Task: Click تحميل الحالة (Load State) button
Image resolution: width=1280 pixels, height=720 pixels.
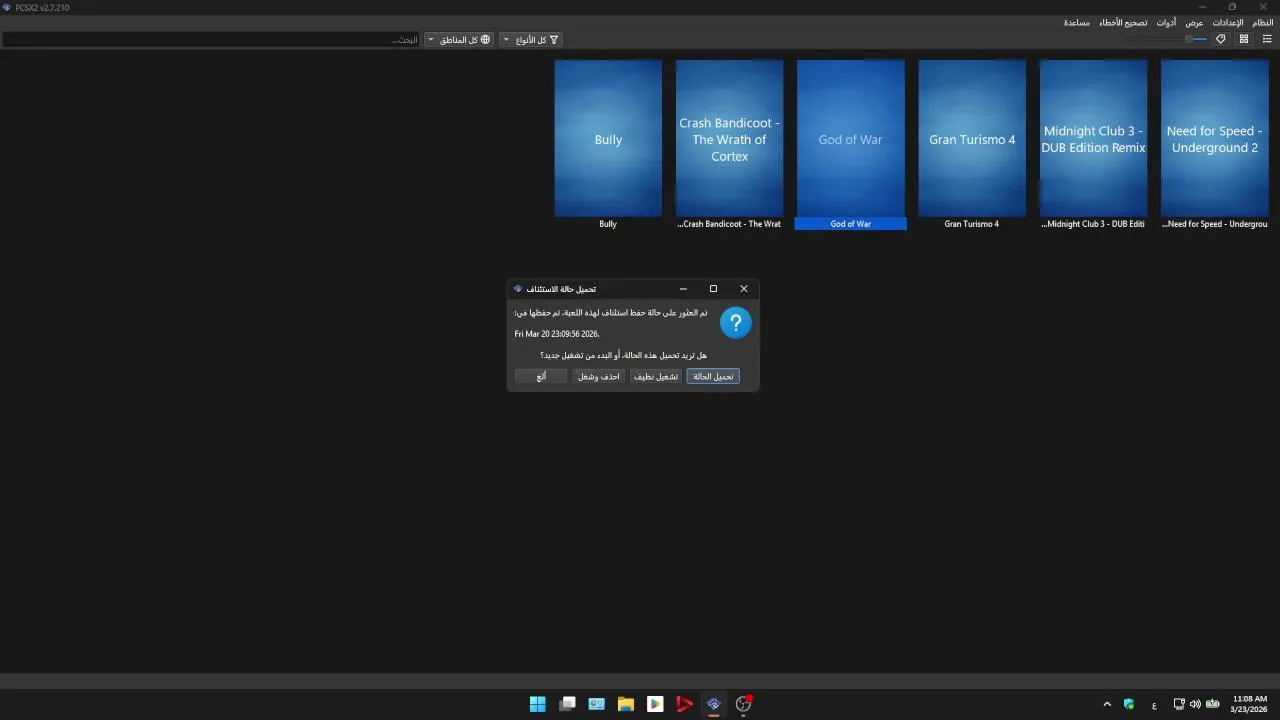Action: (x=713, y=377)
